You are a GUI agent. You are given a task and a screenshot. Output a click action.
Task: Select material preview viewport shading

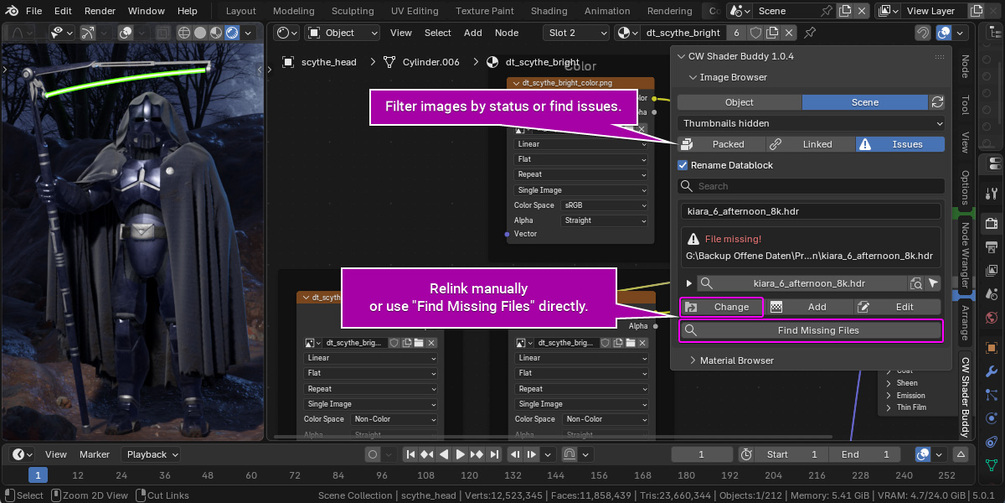pyautogui.click(x=216, y=33)
